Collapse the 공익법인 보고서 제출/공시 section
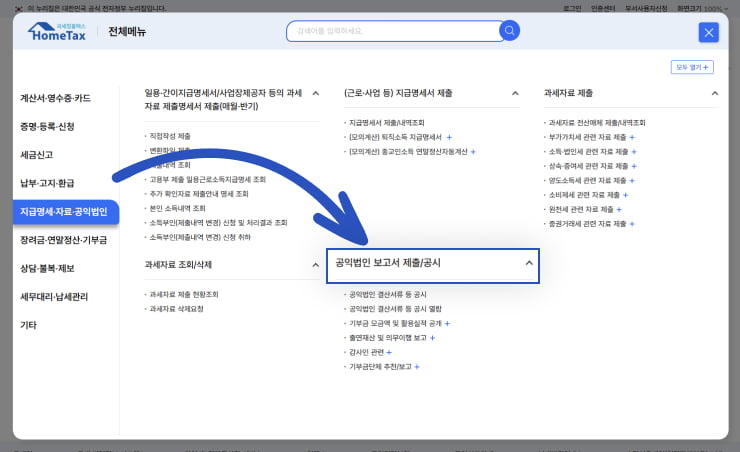Viewport: 740px width, 452px height. click(529, 264)
